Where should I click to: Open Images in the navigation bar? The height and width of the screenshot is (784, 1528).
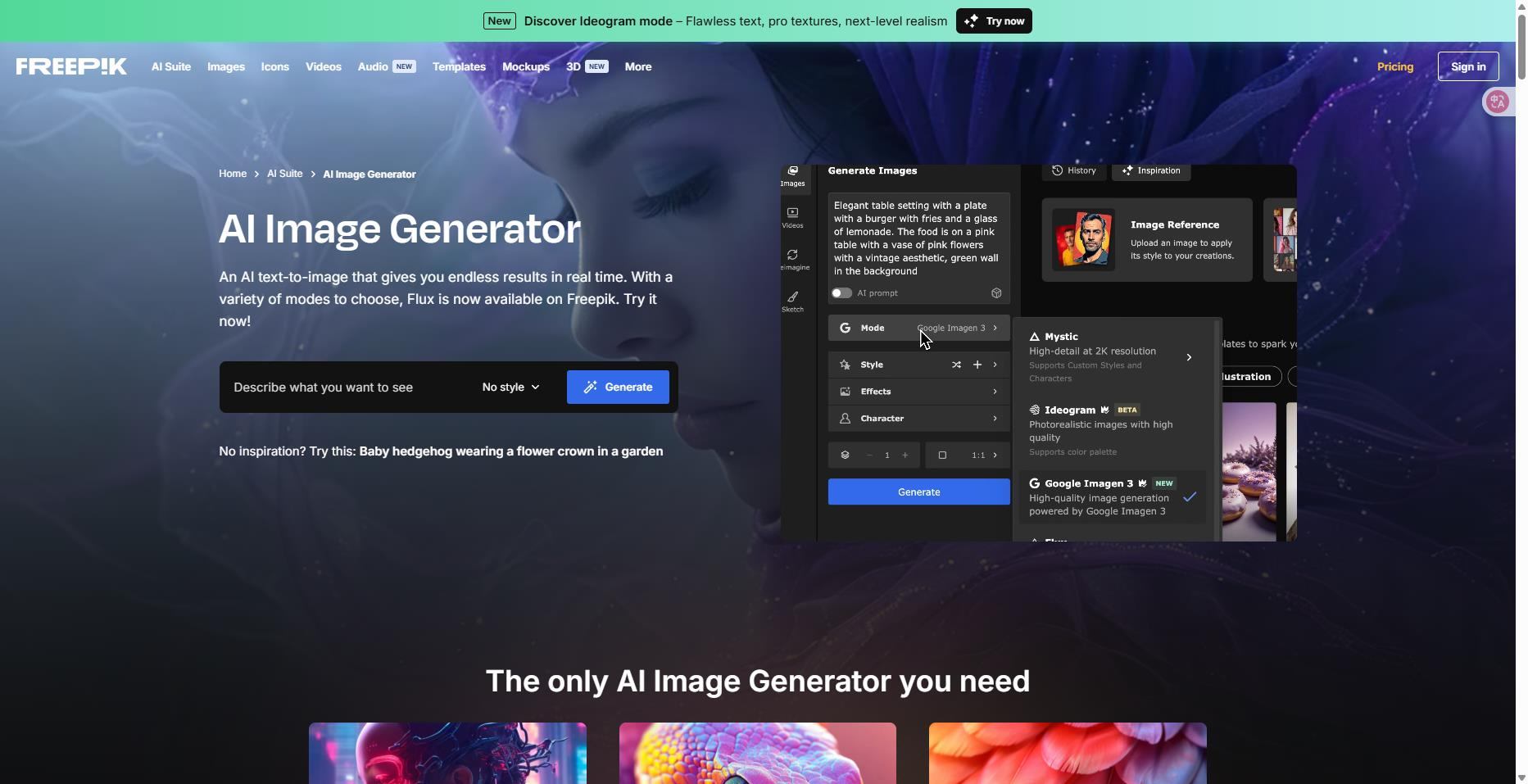(226, 66)
